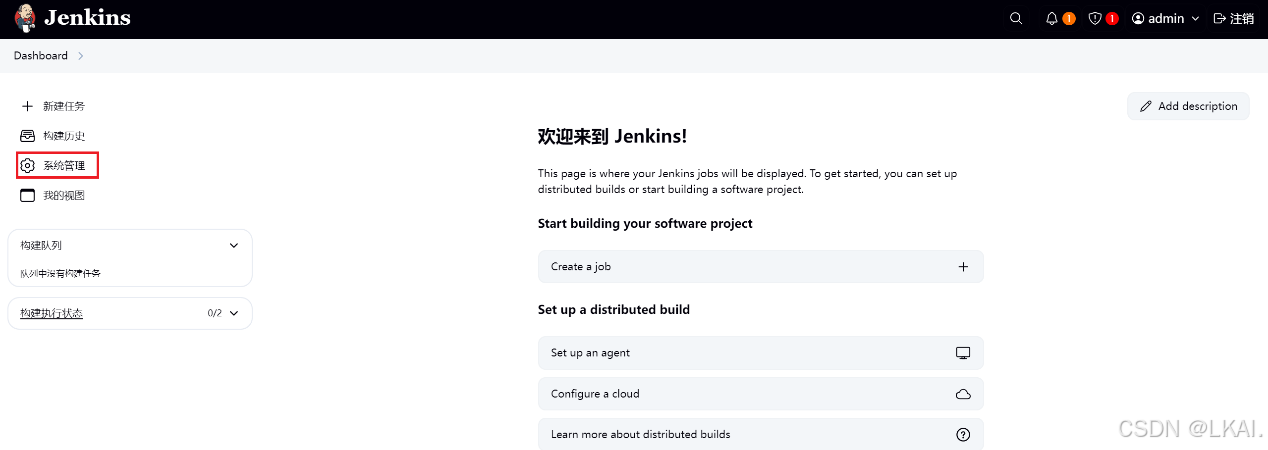Image resolution: width=1268 pixels, height=450 pixels.
Task: Click the 注销 logout arrow icon
Action: click(x=1219, y=18)
